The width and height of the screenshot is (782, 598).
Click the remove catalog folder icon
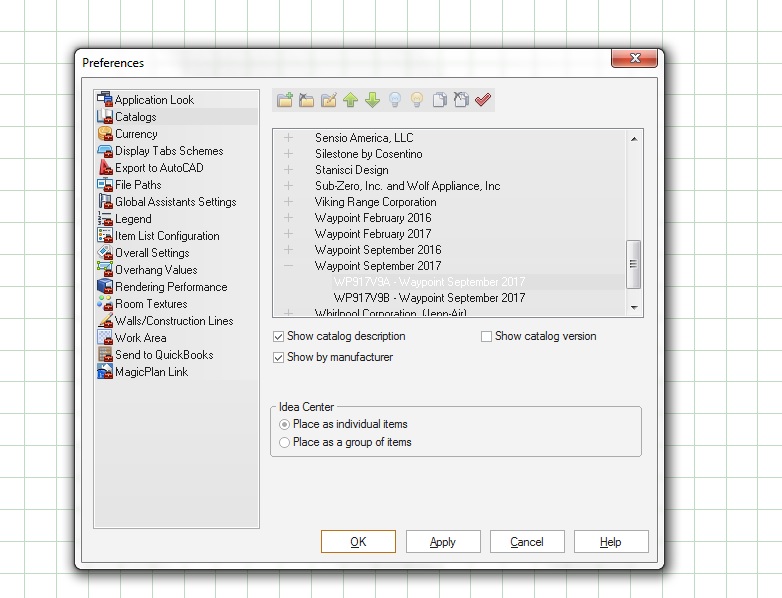(306, 100)
